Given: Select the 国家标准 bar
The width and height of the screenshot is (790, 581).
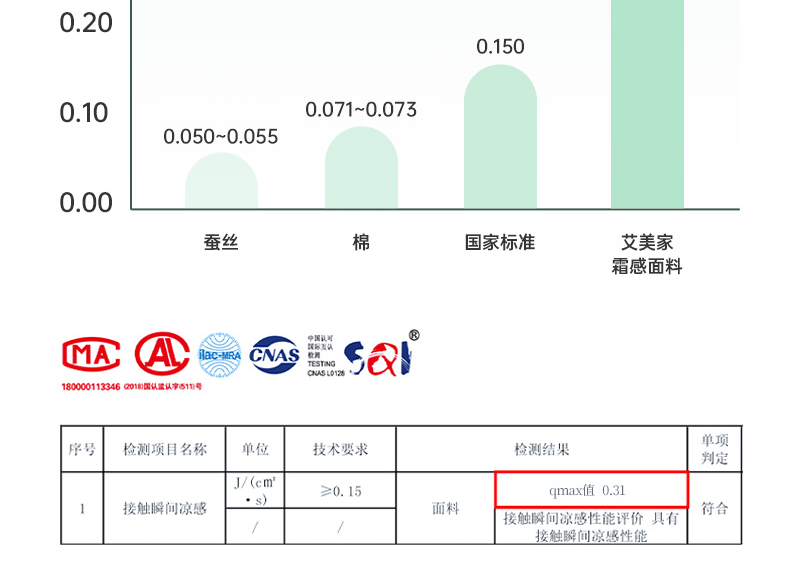Looking at the screenshot, I should pyautogui.click(x=500, y=138).
